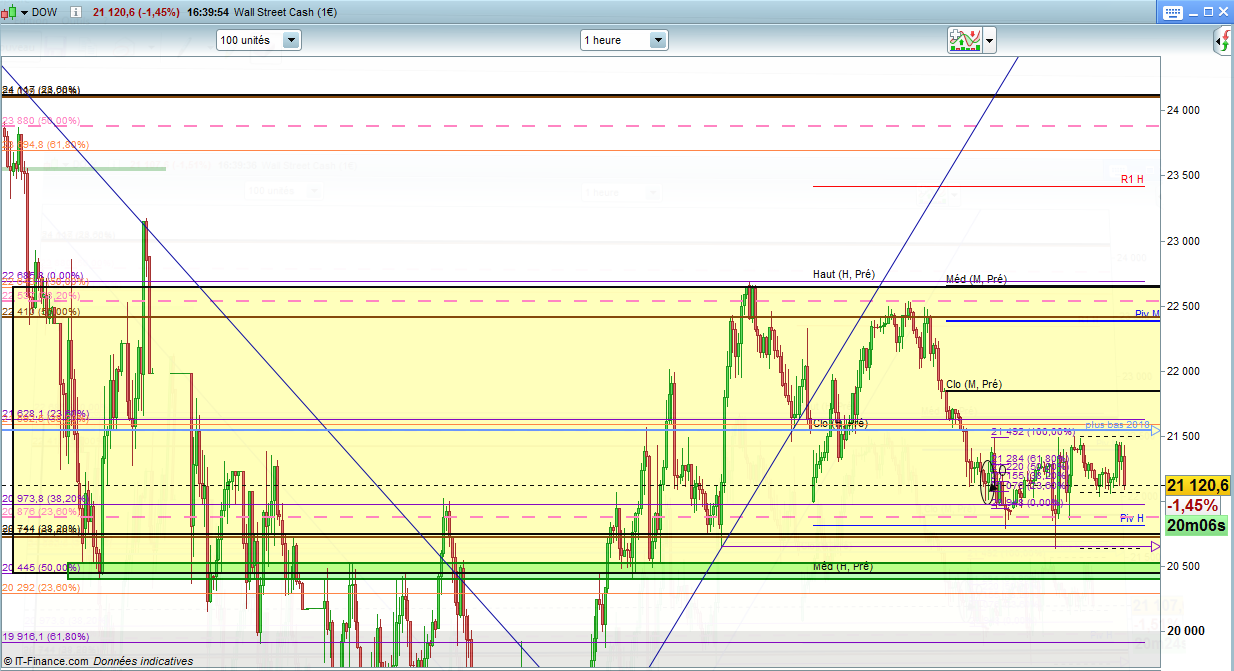This screenshot has height=671, width=1234.
Task: Maximize the chart window
Action: (x=1207, y=12)
